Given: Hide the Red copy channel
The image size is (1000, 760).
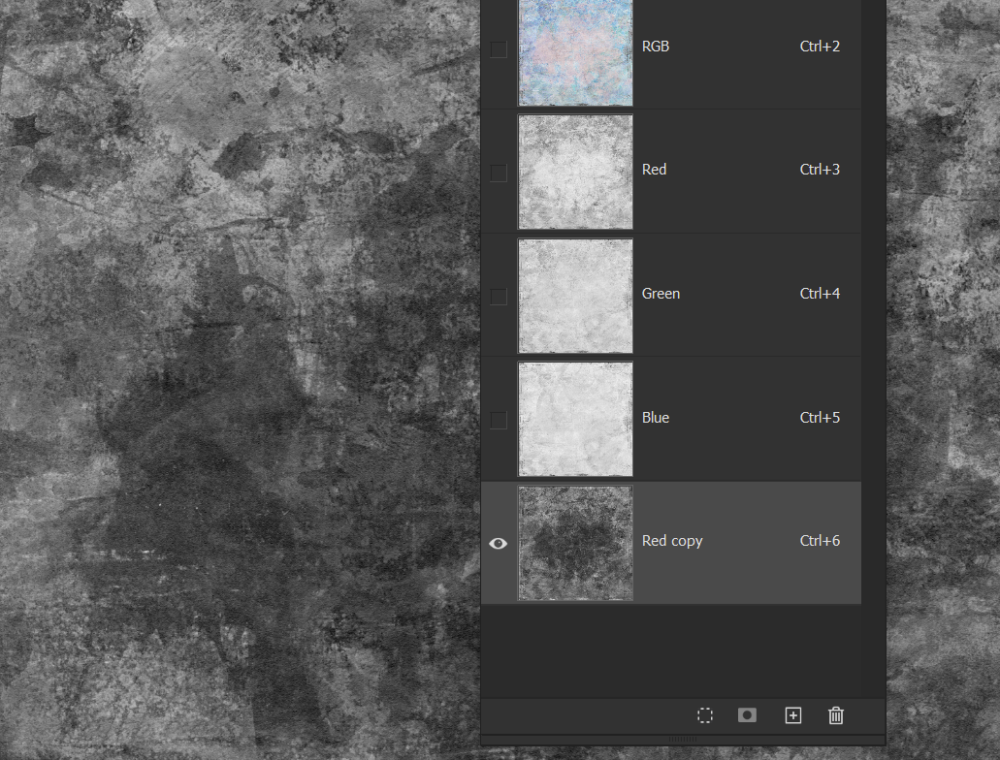Looking at the screenshot, I should click(498, 543).
